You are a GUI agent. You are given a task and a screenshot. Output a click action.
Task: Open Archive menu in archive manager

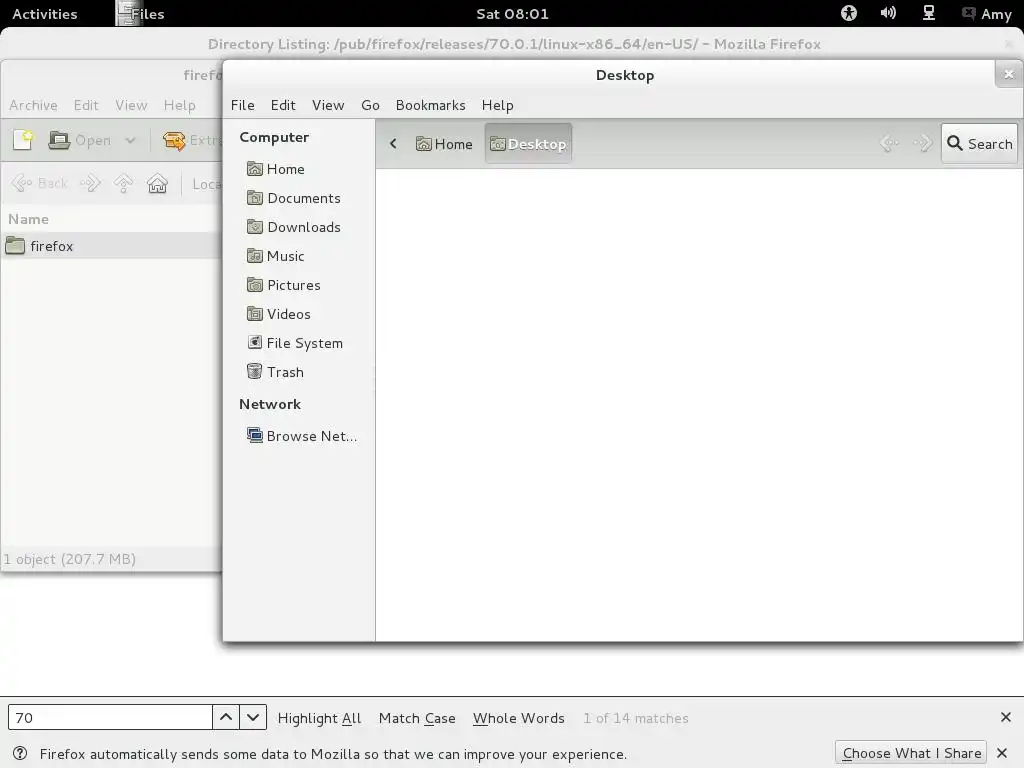click(33, 105)
